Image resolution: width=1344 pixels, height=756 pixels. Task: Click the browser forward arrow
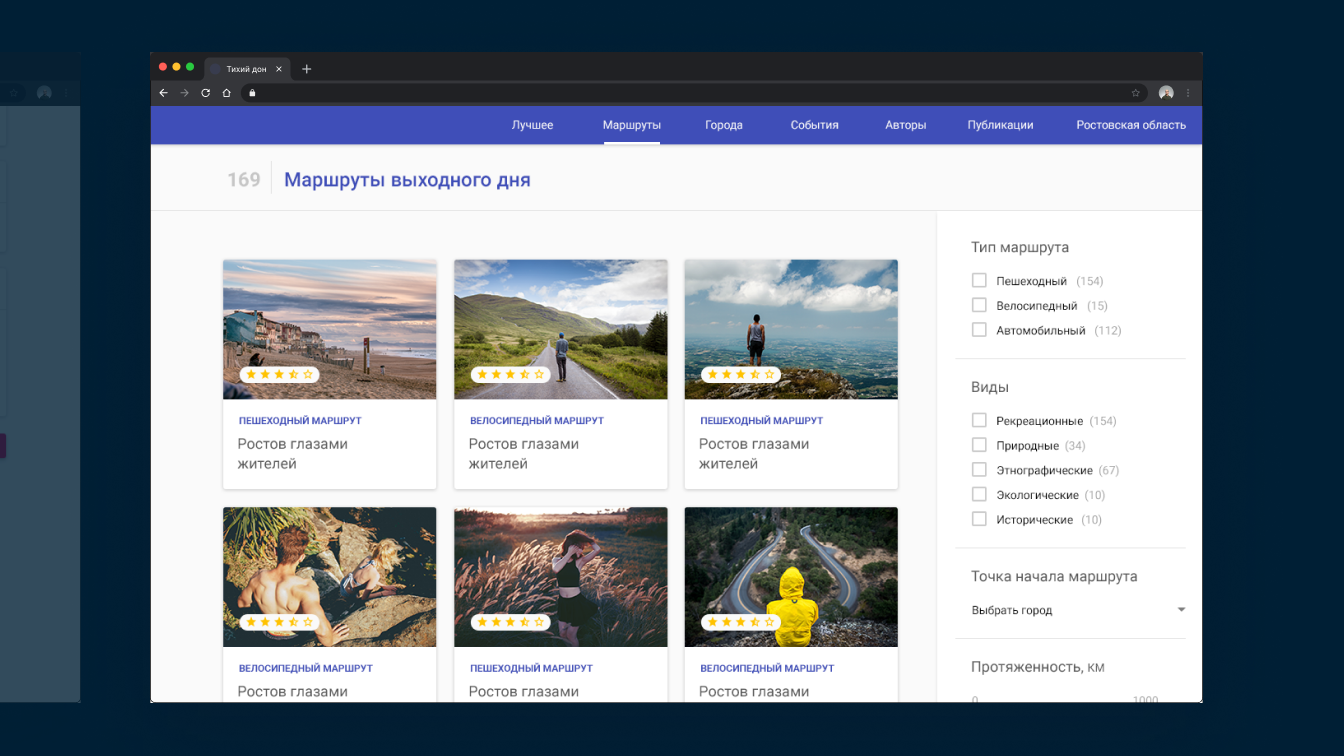[x=184, y=93]
